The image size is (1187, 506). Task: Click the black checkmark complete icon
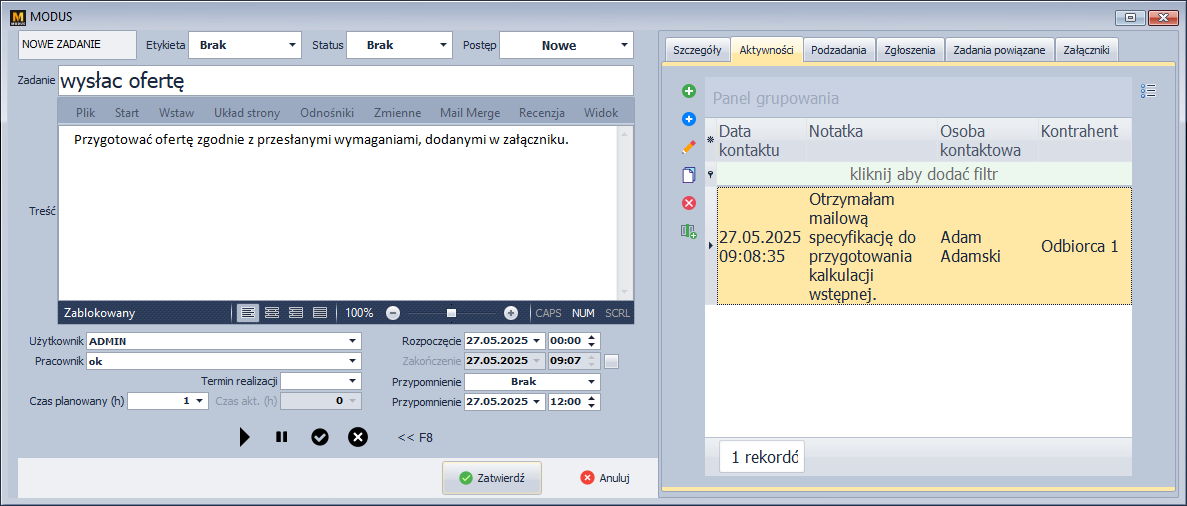point(320,437)
